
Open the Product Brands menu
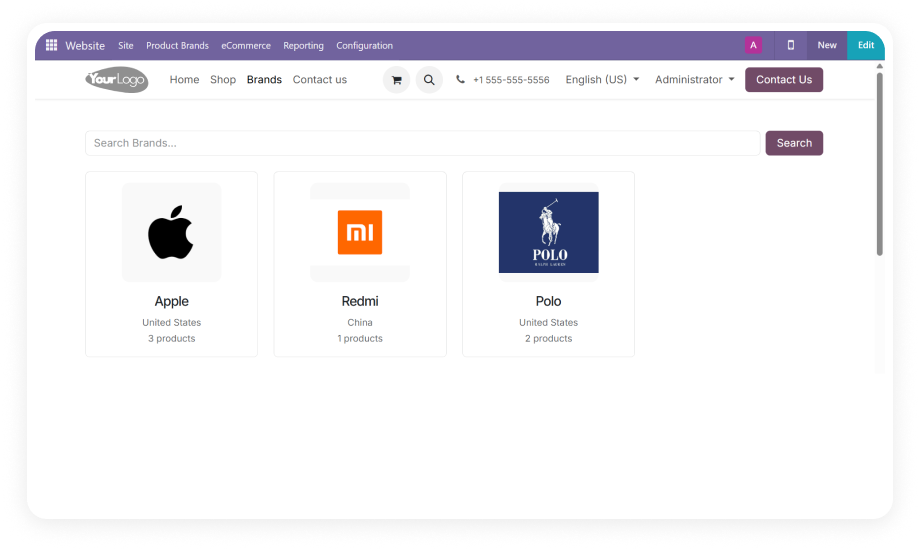[x=177, y=45]
